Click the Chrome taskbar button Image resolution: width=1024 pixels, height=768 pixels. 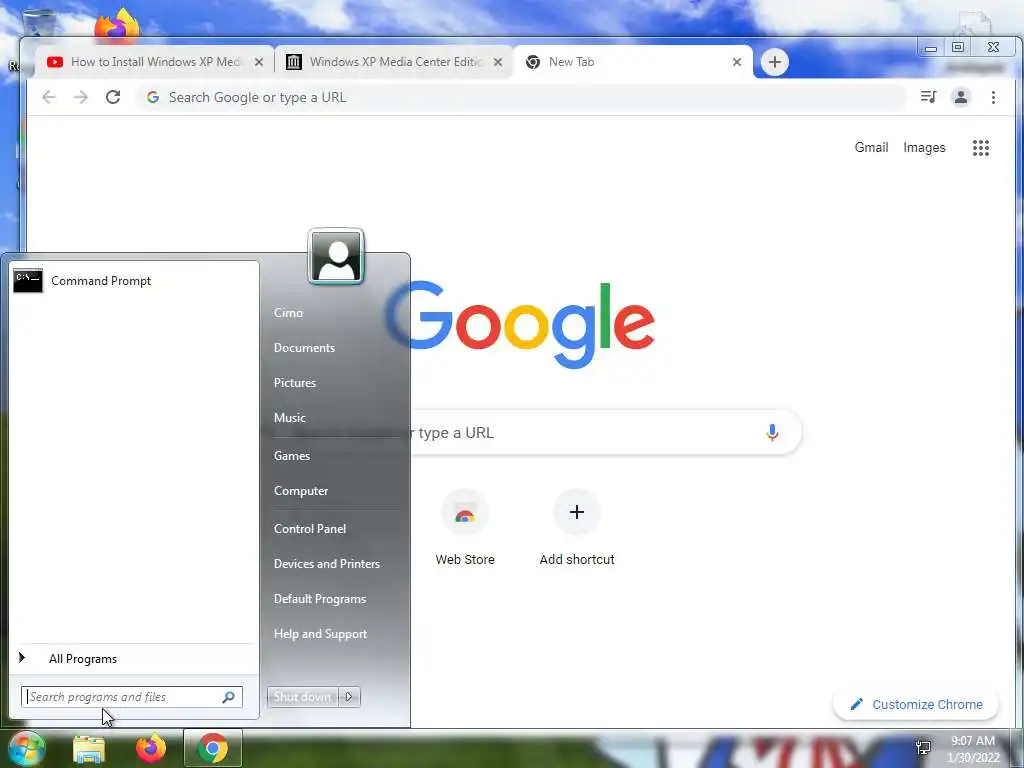click(212, 748)
